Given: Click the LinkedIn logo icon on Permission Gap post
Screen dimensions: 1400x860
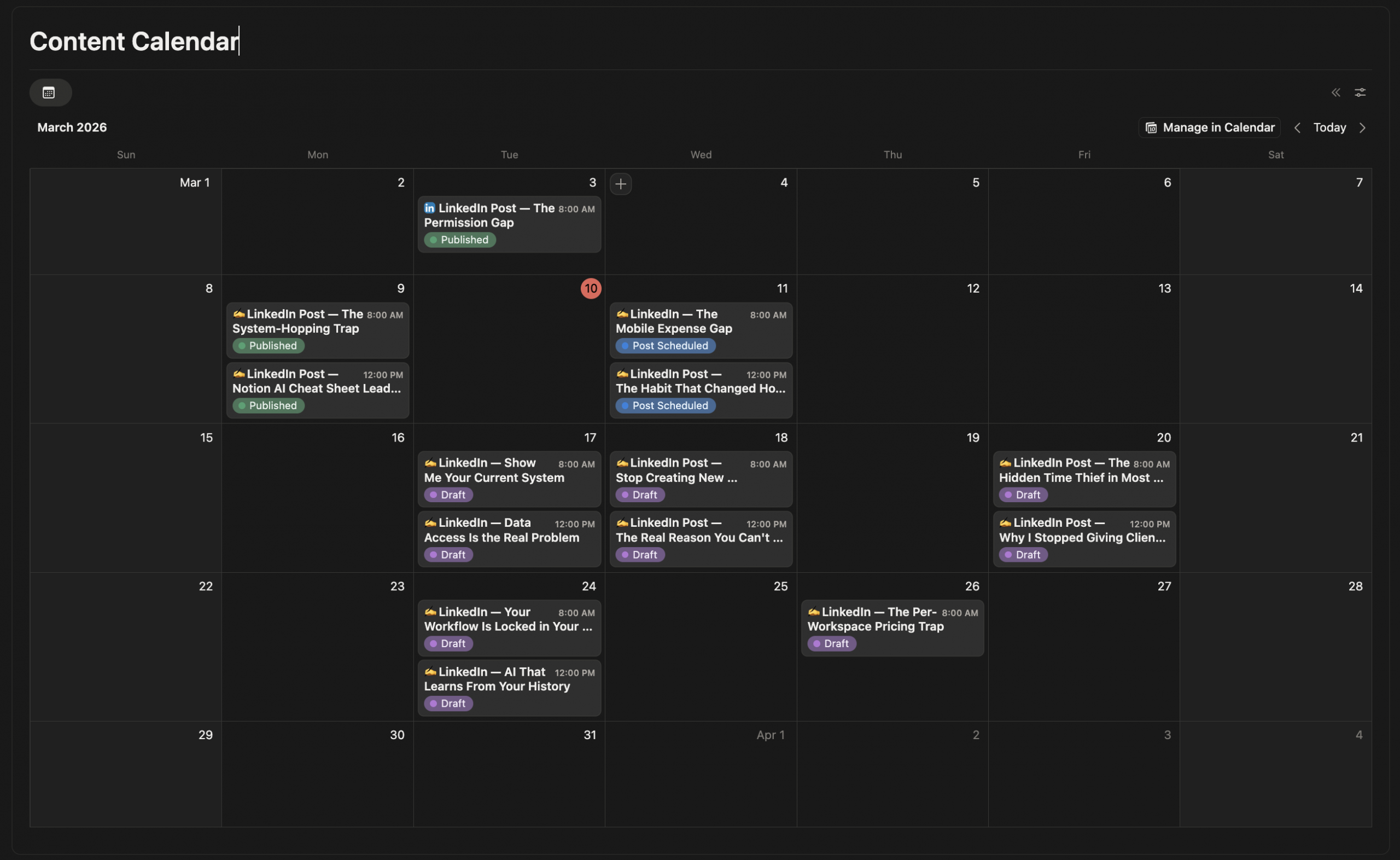Looking at the screenshot, I should pyautogui.click(x=430, y=208).
